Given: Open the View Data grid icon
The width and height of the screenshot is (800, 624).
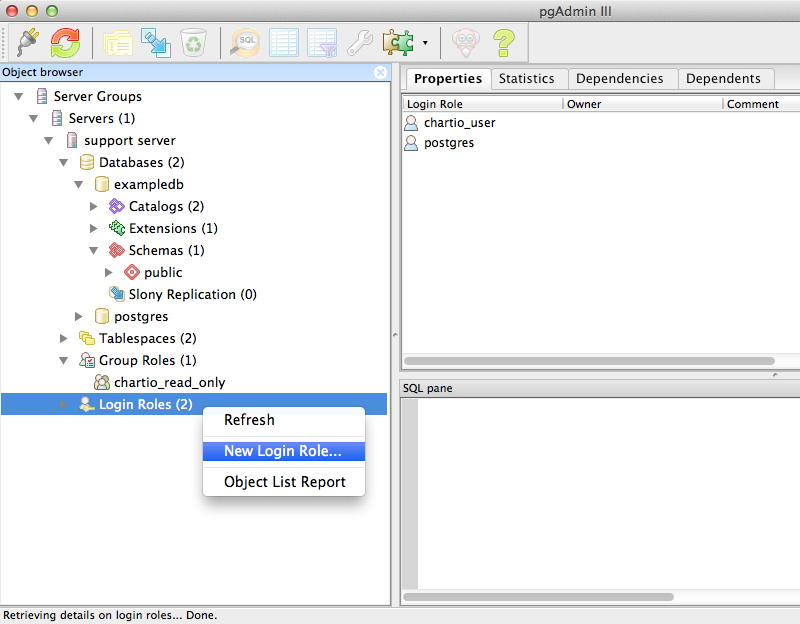Looking at the screenshot, I should [283, 42].
